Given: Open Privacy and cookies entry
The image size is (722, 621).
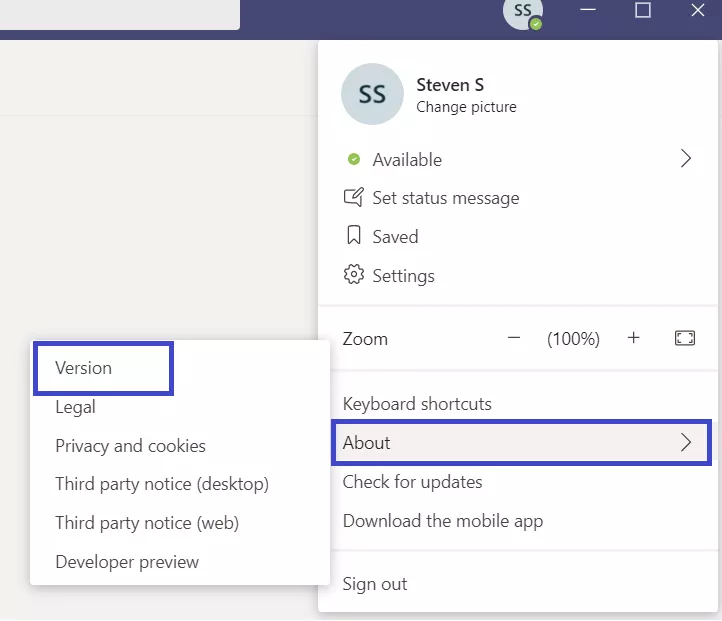Looking at the screenshot, I should pyautogui.click(x=130, y=446).
